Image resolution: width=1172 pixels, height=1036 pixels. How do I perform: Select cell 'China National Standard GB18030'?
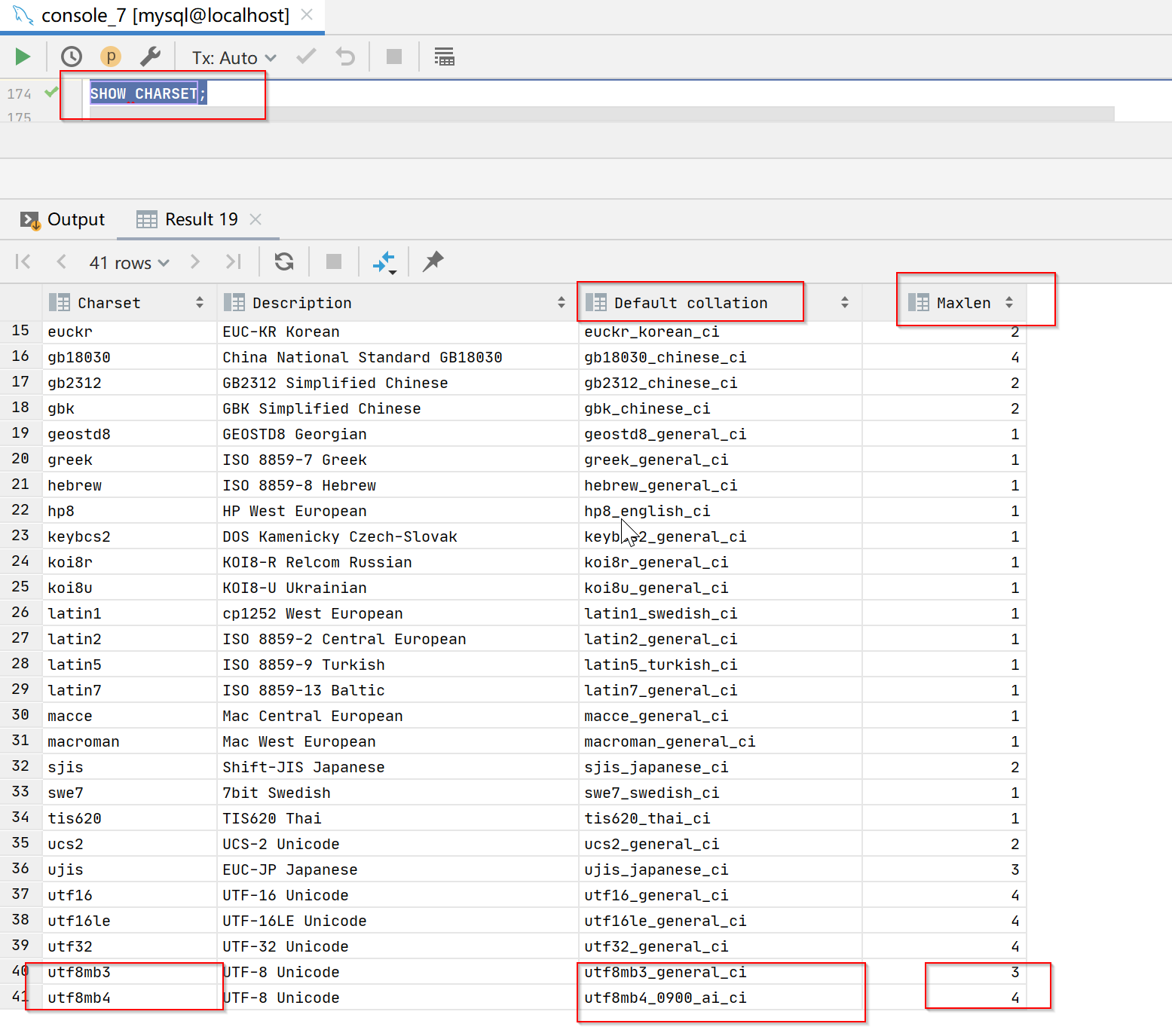point(397,357)
